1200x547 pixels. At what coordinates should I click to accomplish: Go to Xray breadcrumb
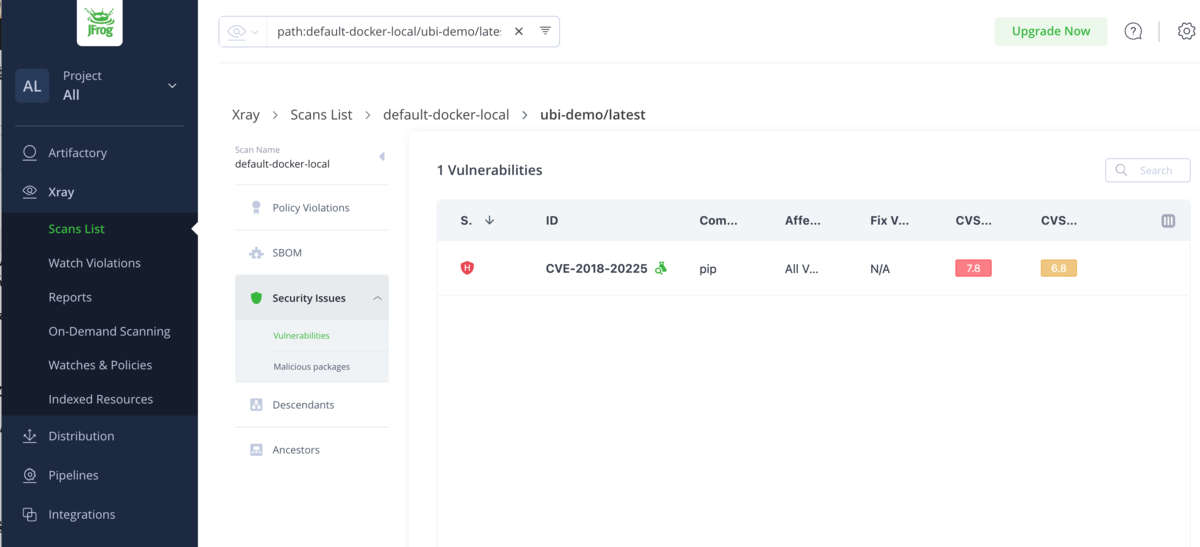[x=246, y=115]
